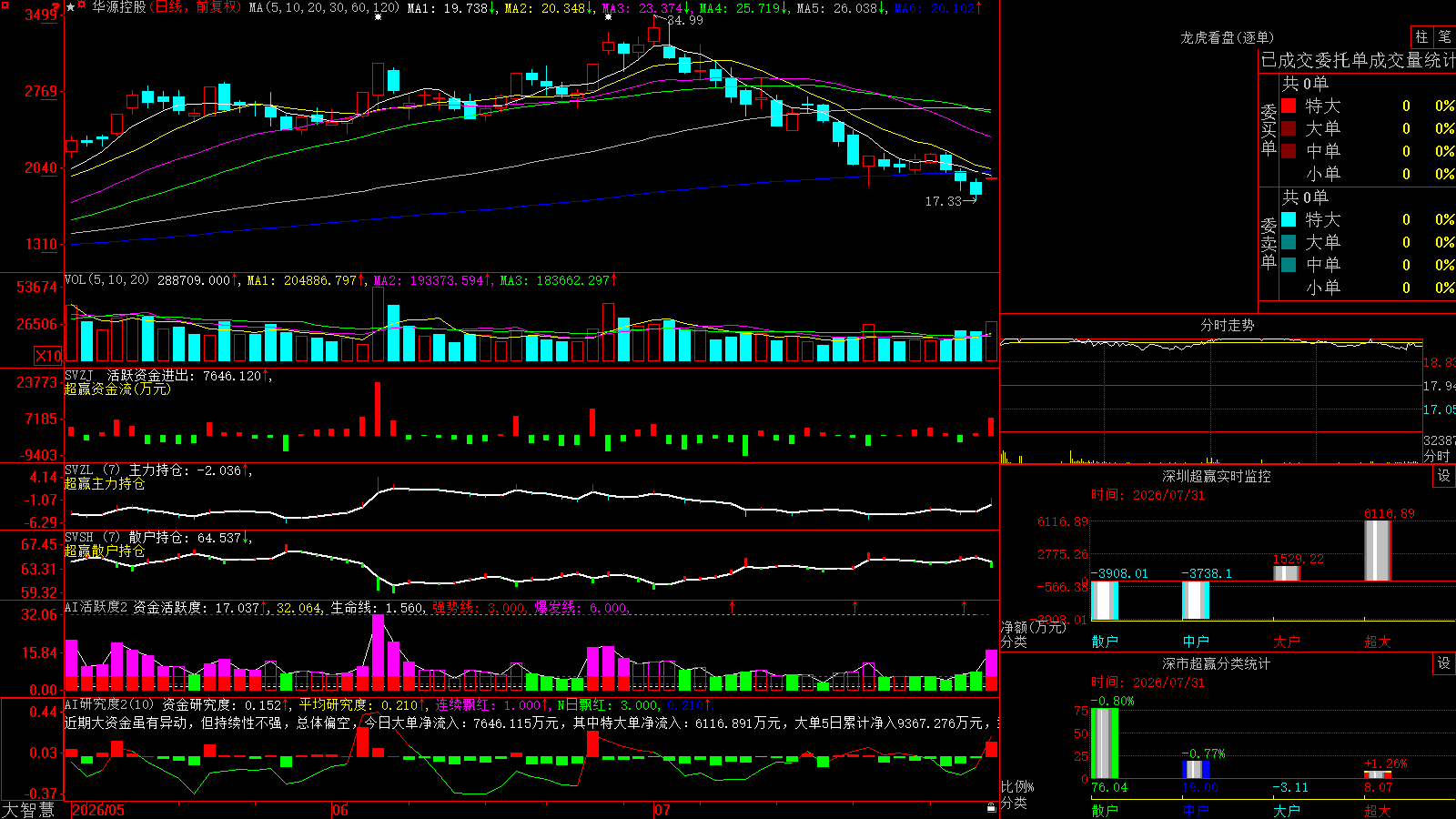
Task: Click the blue 中户 ratio bar labelled -0.77%
Action: click(1196, 769)
